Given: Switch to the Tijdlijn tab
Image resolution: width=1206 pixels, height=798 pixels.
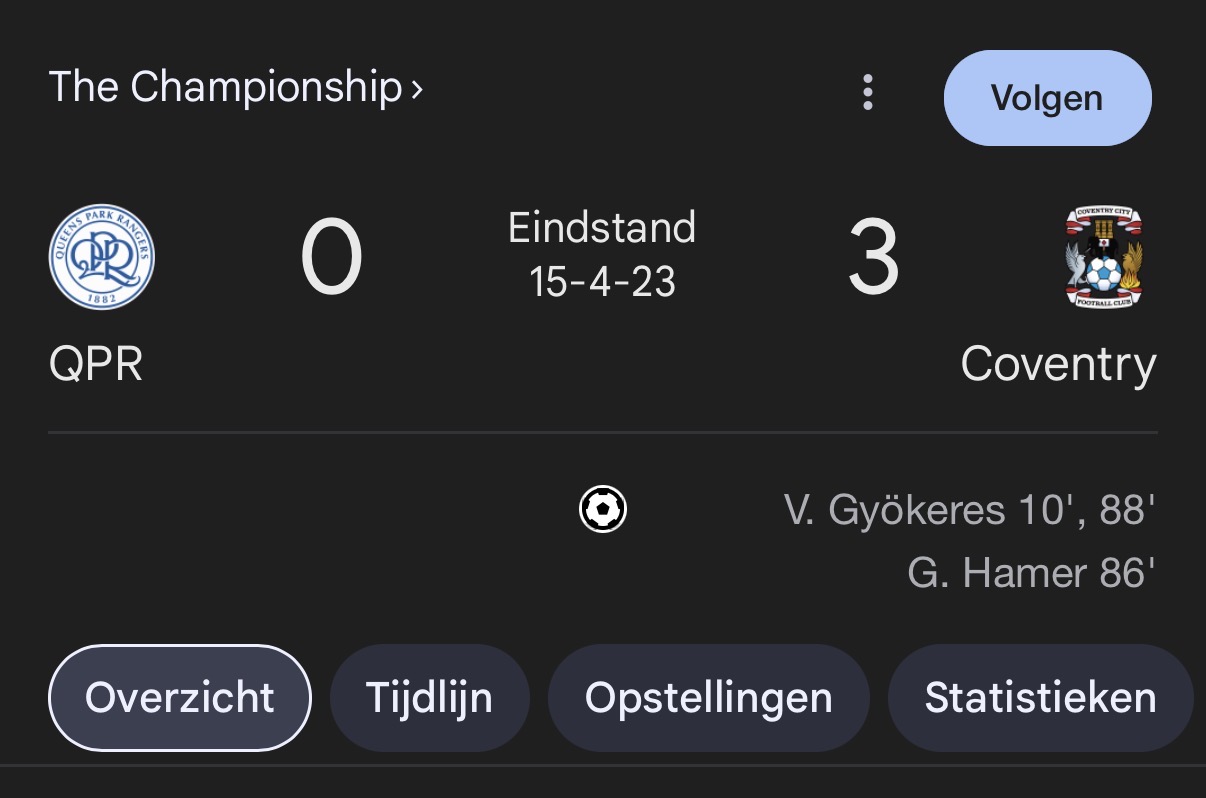Looking at the screenshot, I should 429,697.
